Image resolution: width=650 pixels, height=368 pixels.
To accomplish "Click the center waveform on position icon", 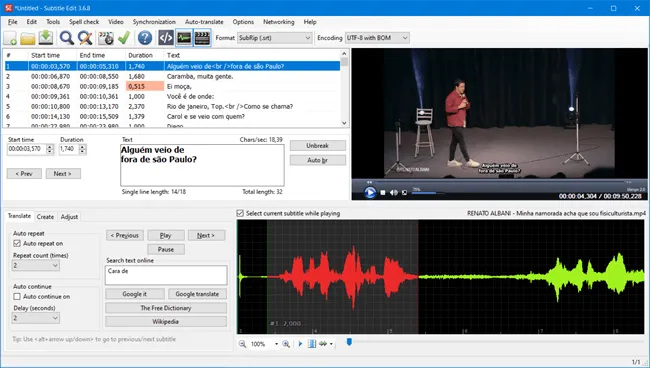I will pos(312,344).
